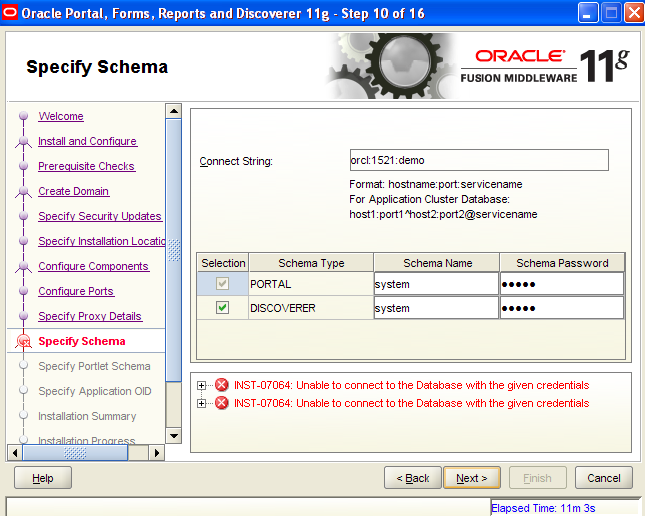
Task: Click the Install and Configure step node icon
Action: 23,142
